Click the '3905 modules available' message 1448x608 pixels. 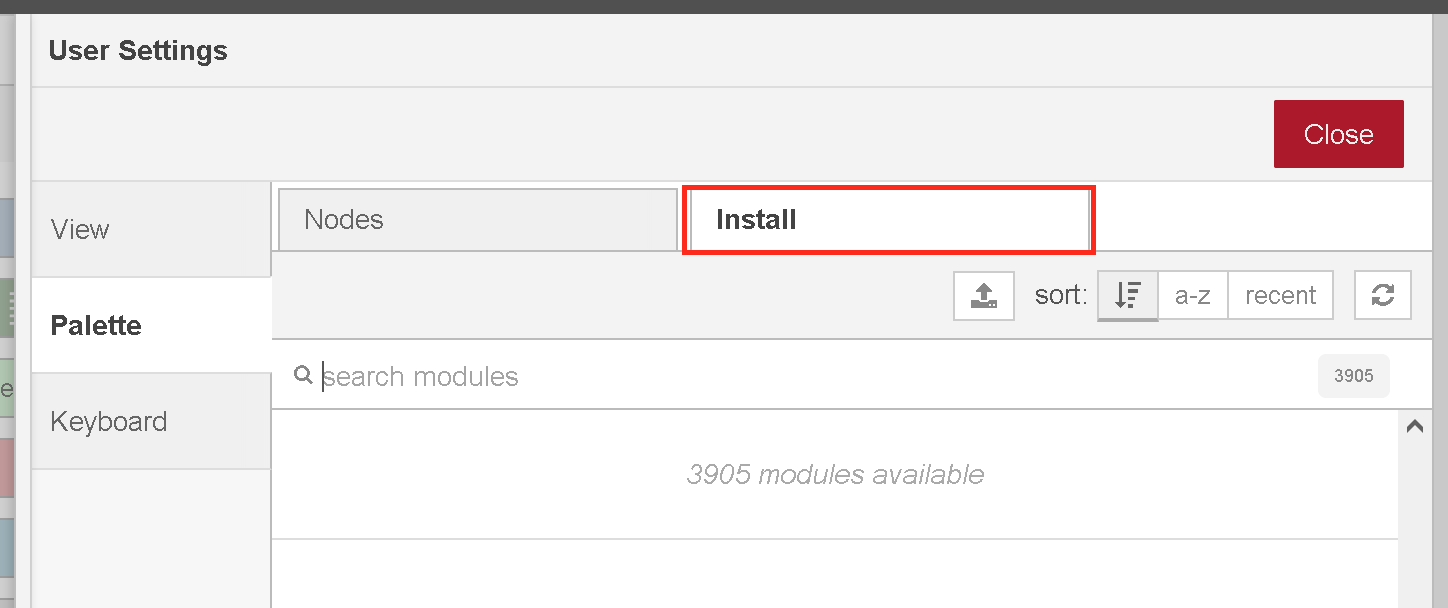click(x=835, y=474)
